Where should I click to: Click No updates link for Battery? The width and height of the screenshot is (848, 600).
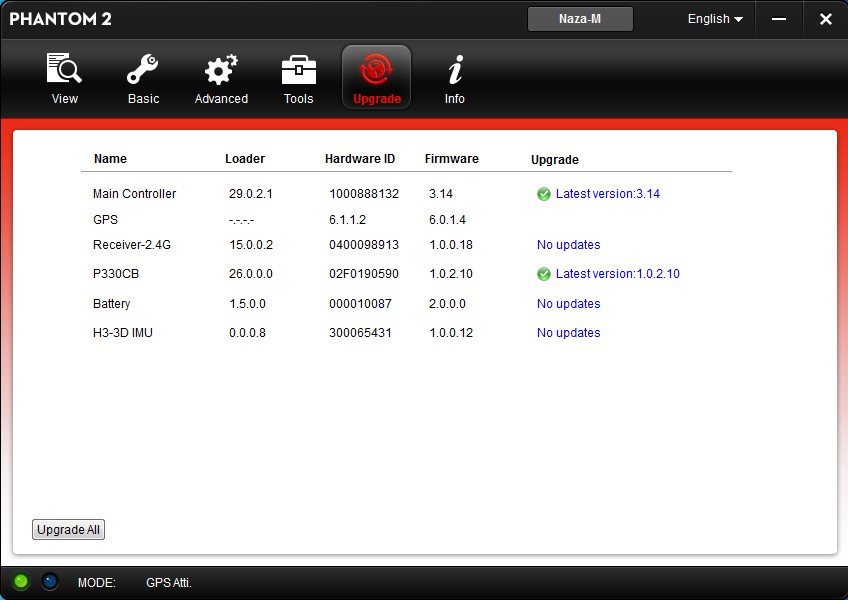coord(568,304)
